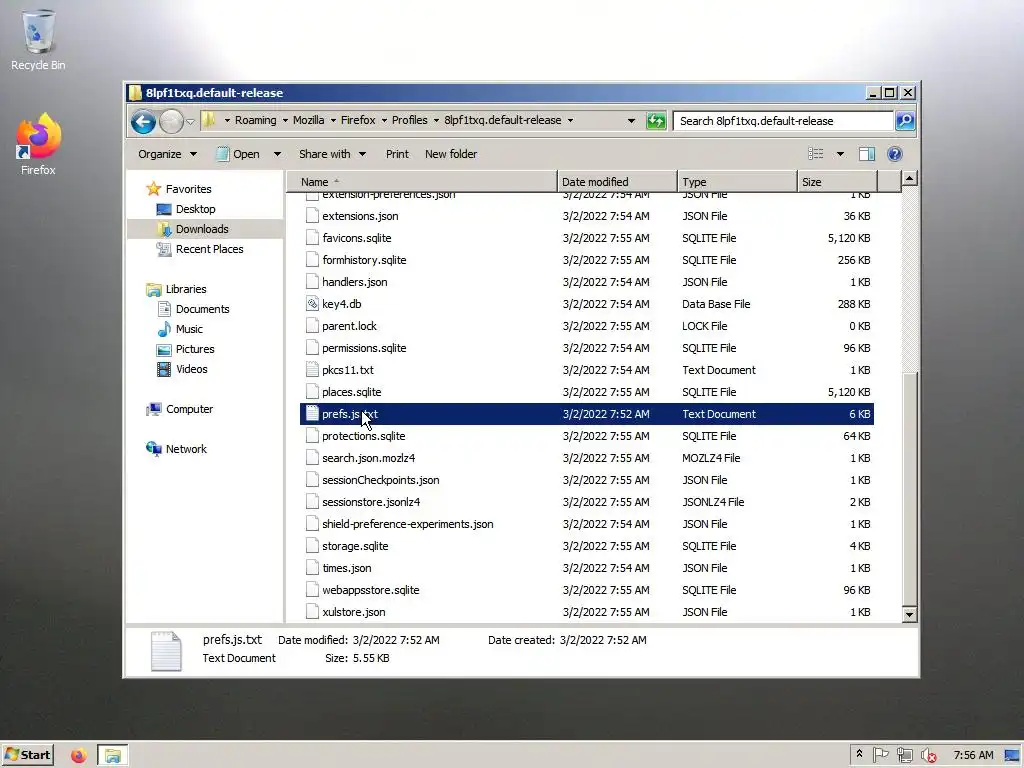
Task: Click the Favorites star icon
Action: pyautogui.click(x=153, y=189)
